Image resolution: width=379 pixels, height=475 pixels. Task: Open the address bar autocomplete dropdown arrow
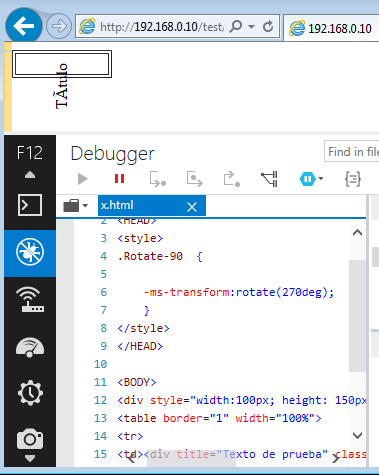click(252, 27)
